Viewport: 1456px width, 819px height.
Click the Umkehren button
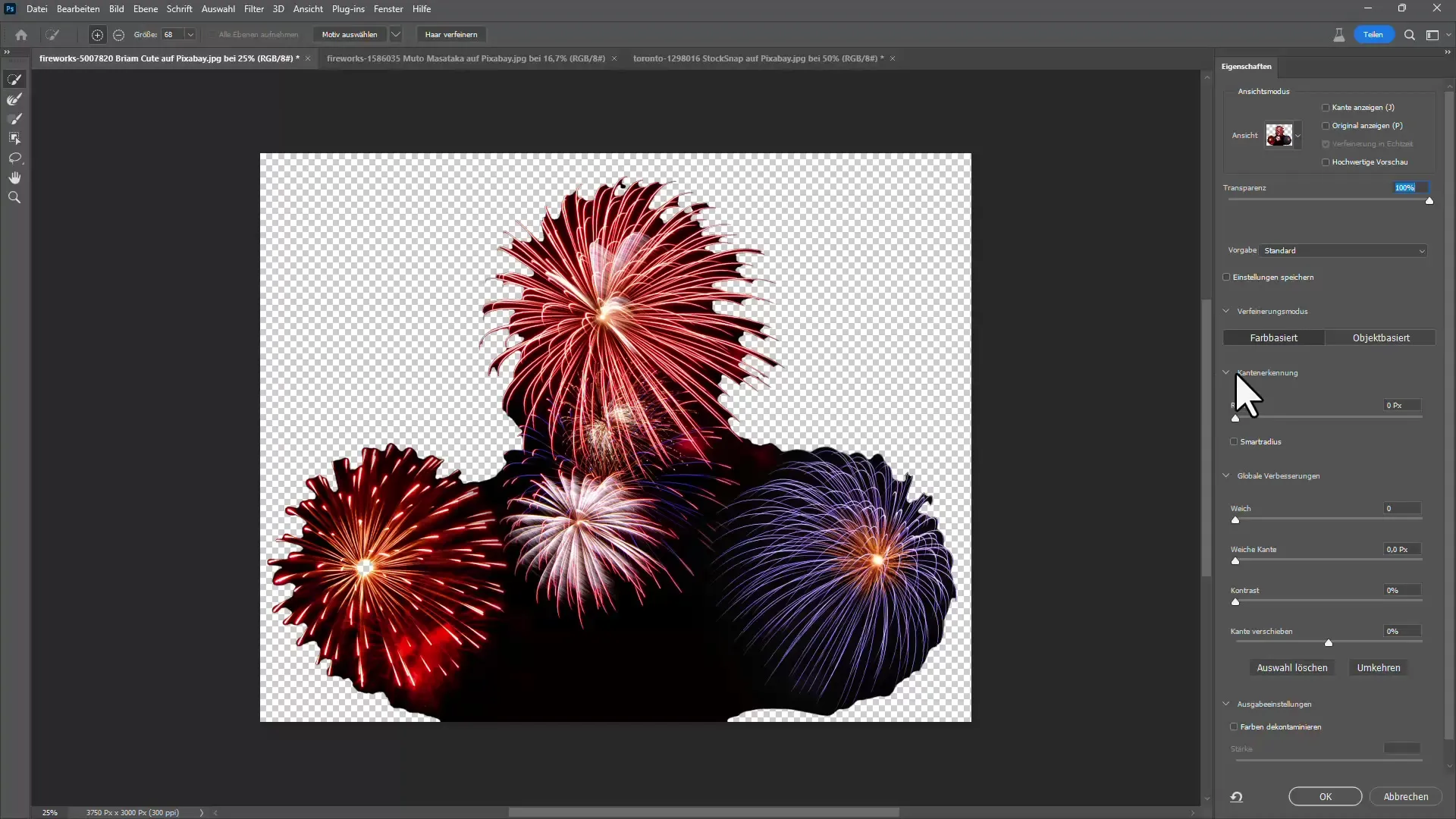coord(1379,668)
